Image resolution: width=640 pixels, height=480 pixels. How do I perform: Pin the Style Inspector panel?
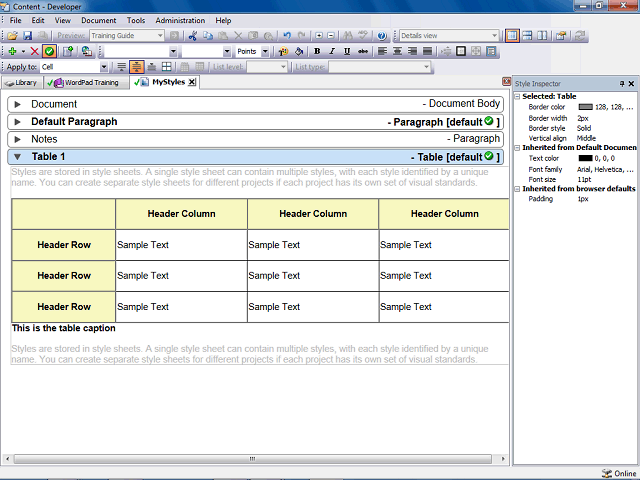coord(622,84)
